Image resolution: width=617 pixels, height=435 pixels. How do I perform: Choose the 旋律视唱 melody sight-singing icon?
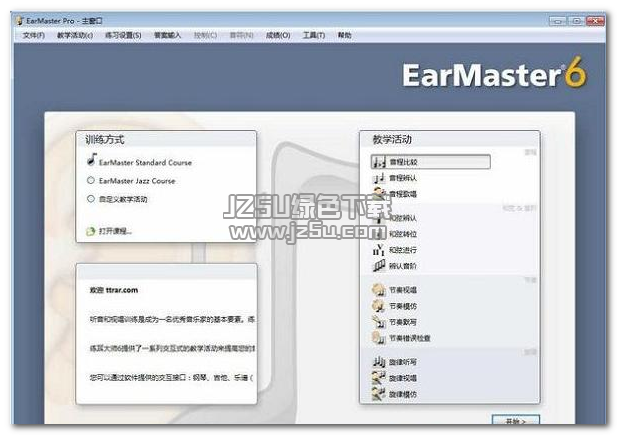pyautogui.click(x=379, y=378)
